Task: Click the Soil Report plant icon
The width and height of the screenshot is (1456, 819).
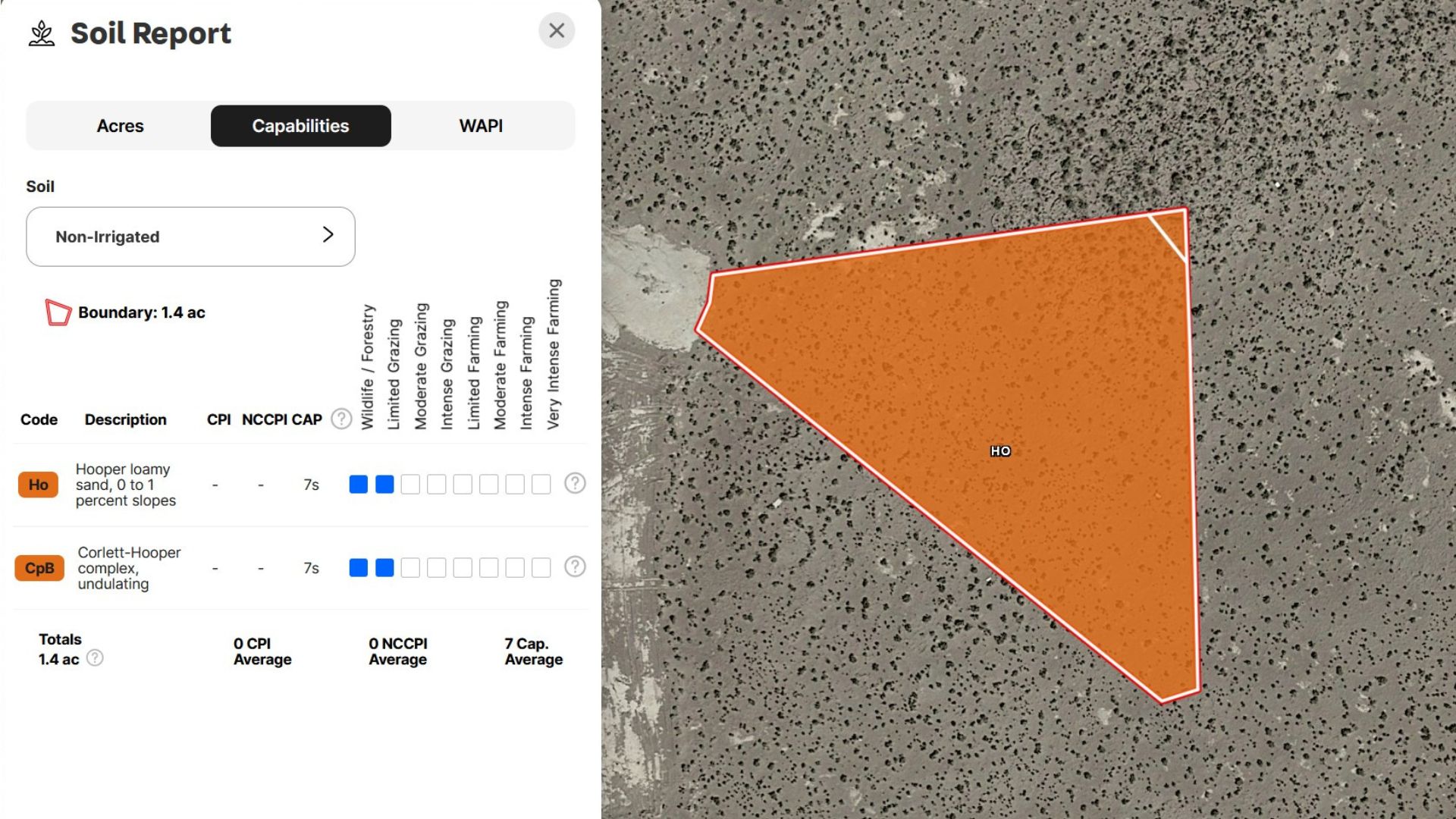Action: pyautogui.click(x=42, y=34)
